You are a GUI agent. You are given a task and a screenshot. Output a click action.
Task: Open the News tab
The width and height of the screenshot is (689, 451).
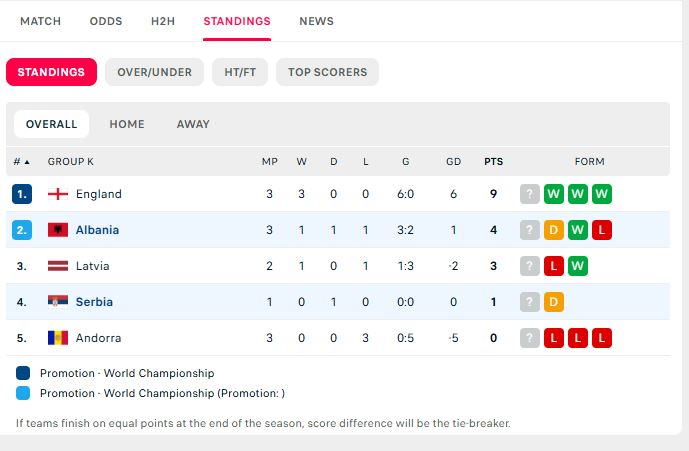click(316, 21)
